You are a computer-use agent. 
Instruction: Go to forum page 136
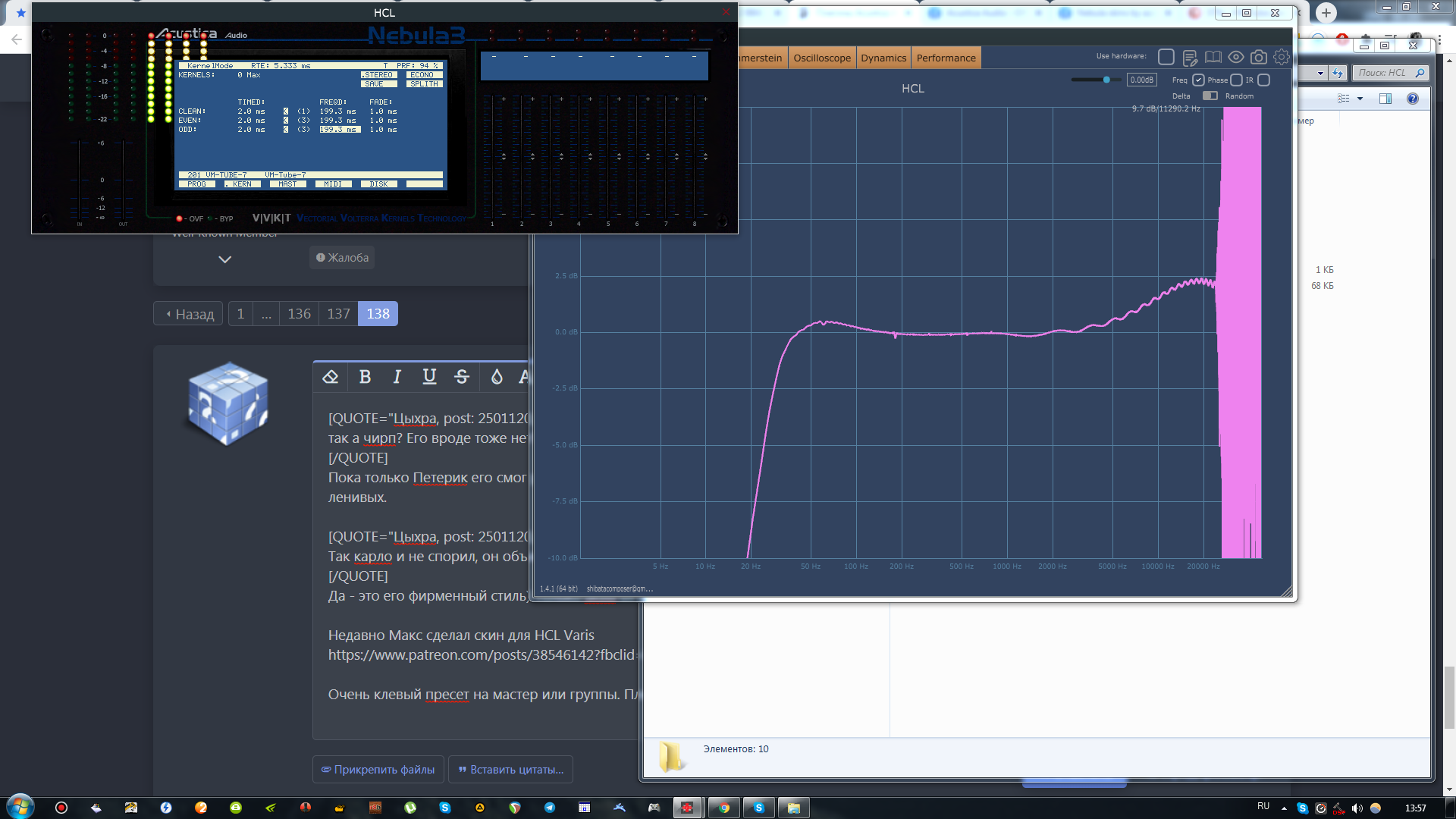[299, 314]
